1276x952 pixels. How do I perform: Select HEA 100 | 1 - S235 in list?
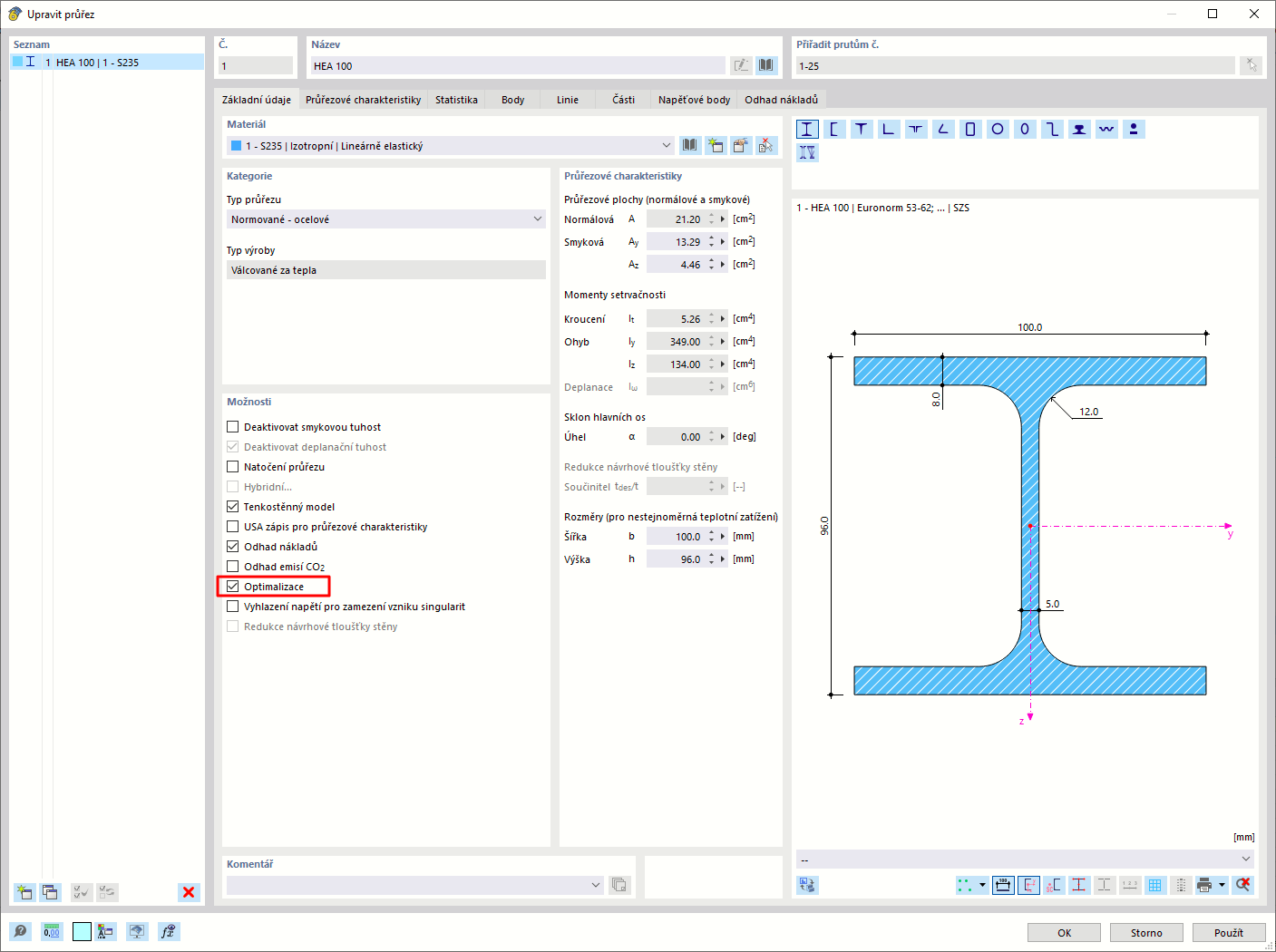click(x=107, y=63)
